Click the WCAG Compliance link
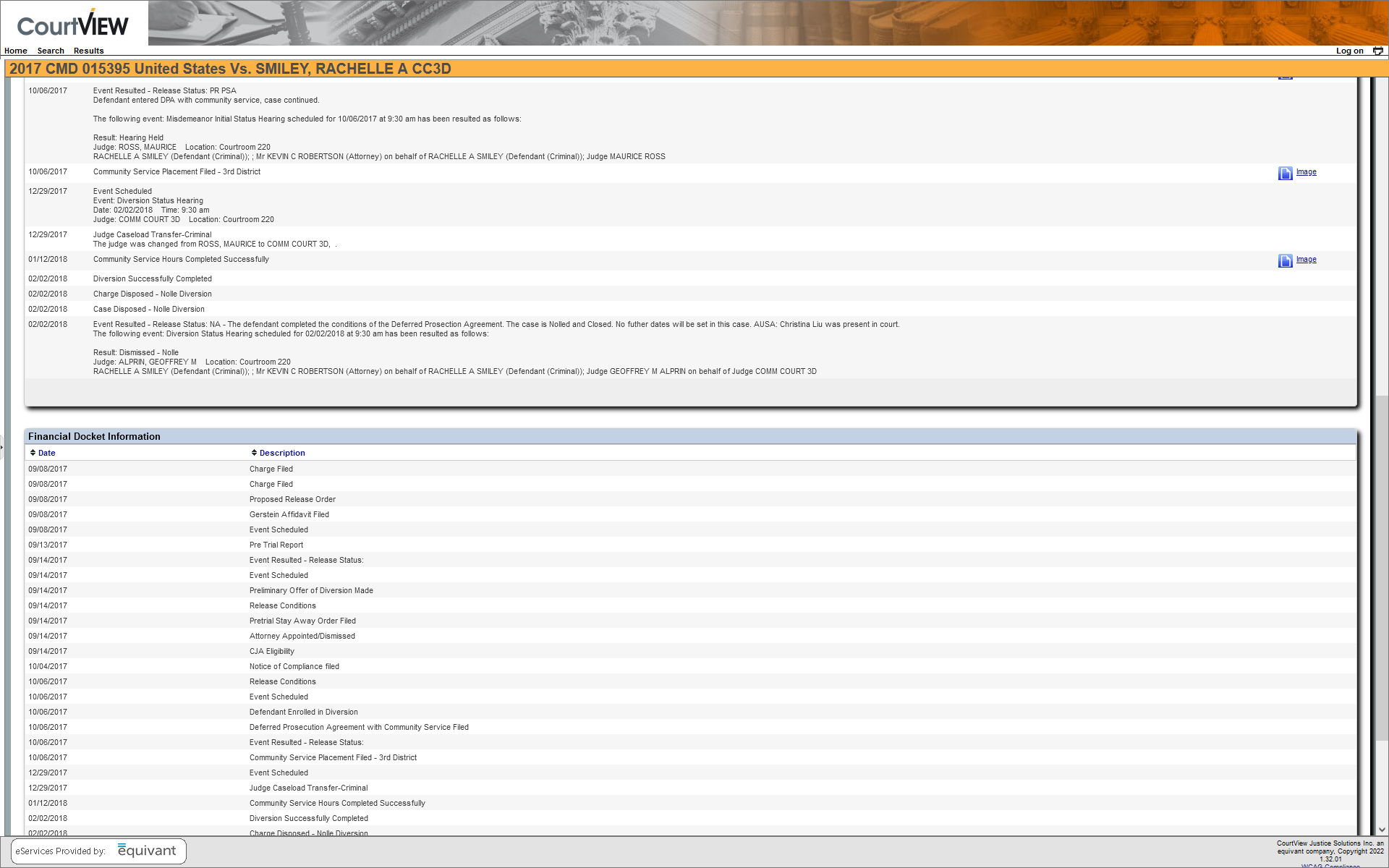Viewport: 1389px width, 868px height. (1330, 865)
